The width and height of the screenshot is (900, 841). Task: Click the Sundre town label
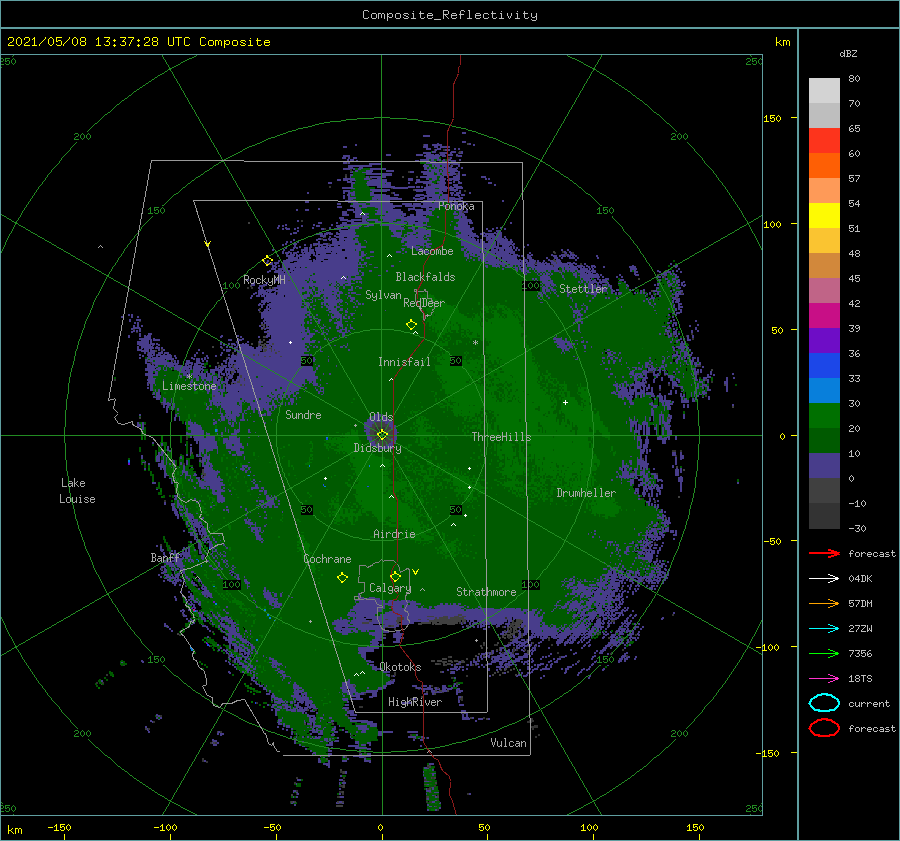[x=303, y=415]
